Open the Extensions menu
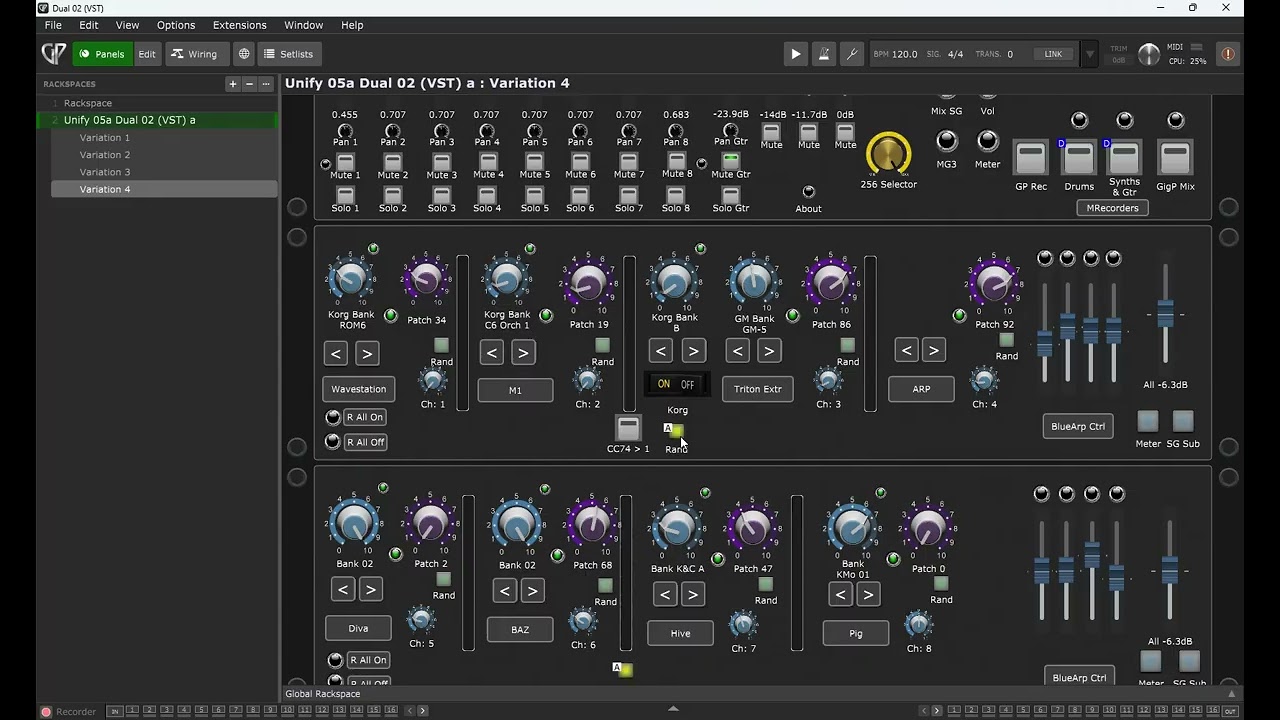This screenshot has width=1280, height=720. [x=240, y=25]
